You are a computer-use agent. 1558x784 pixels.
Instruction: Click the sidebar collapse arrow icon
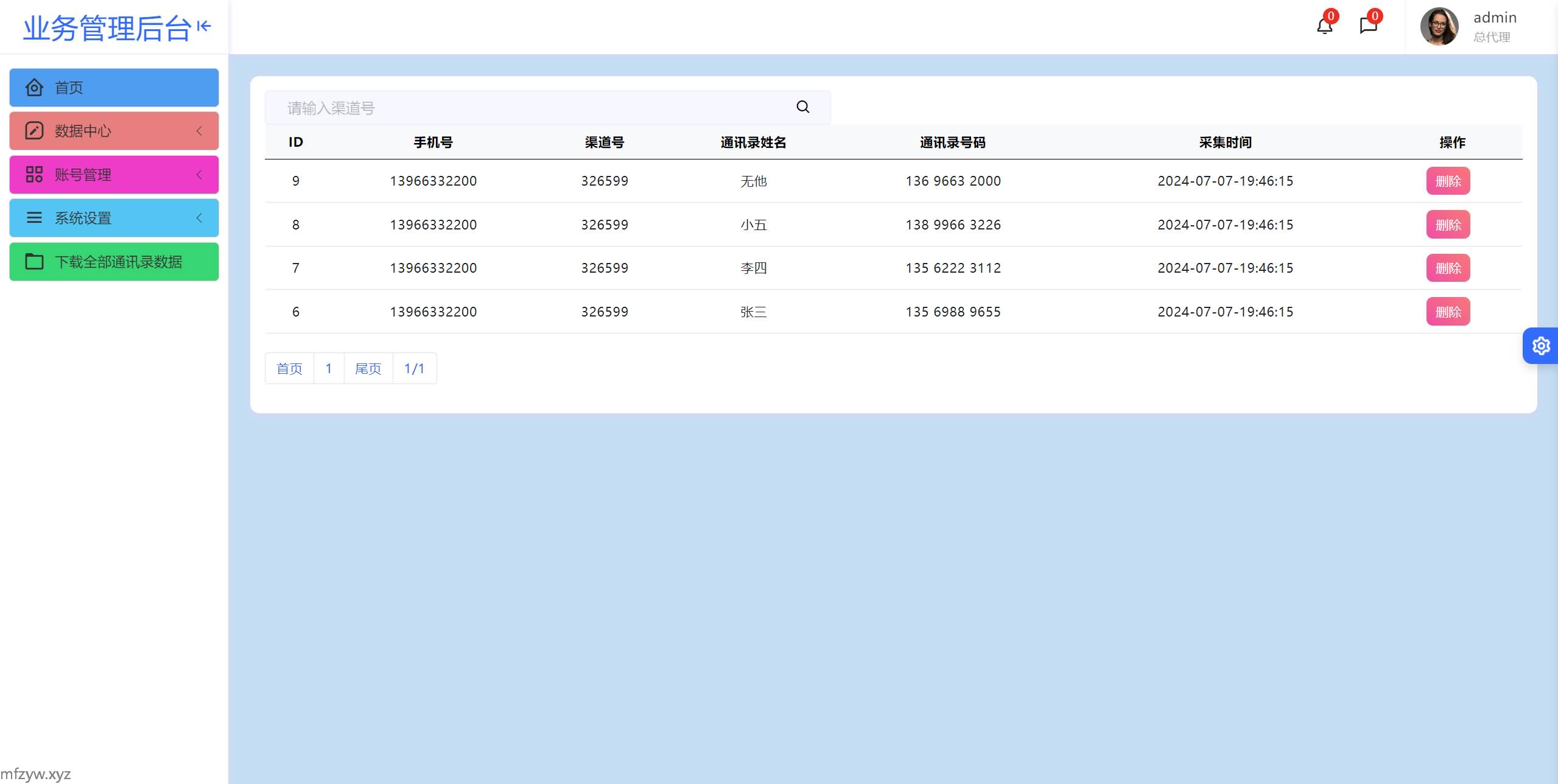(x=204, y=26)
